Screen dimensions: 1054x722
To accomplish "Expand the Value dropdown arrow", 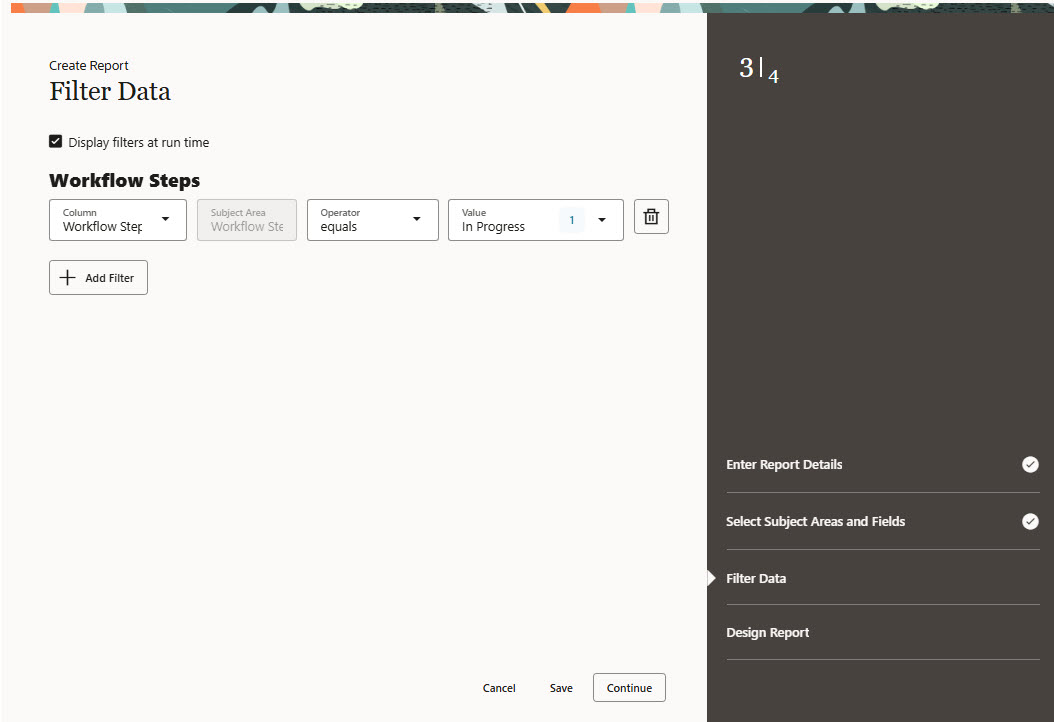I will [602, 220].
